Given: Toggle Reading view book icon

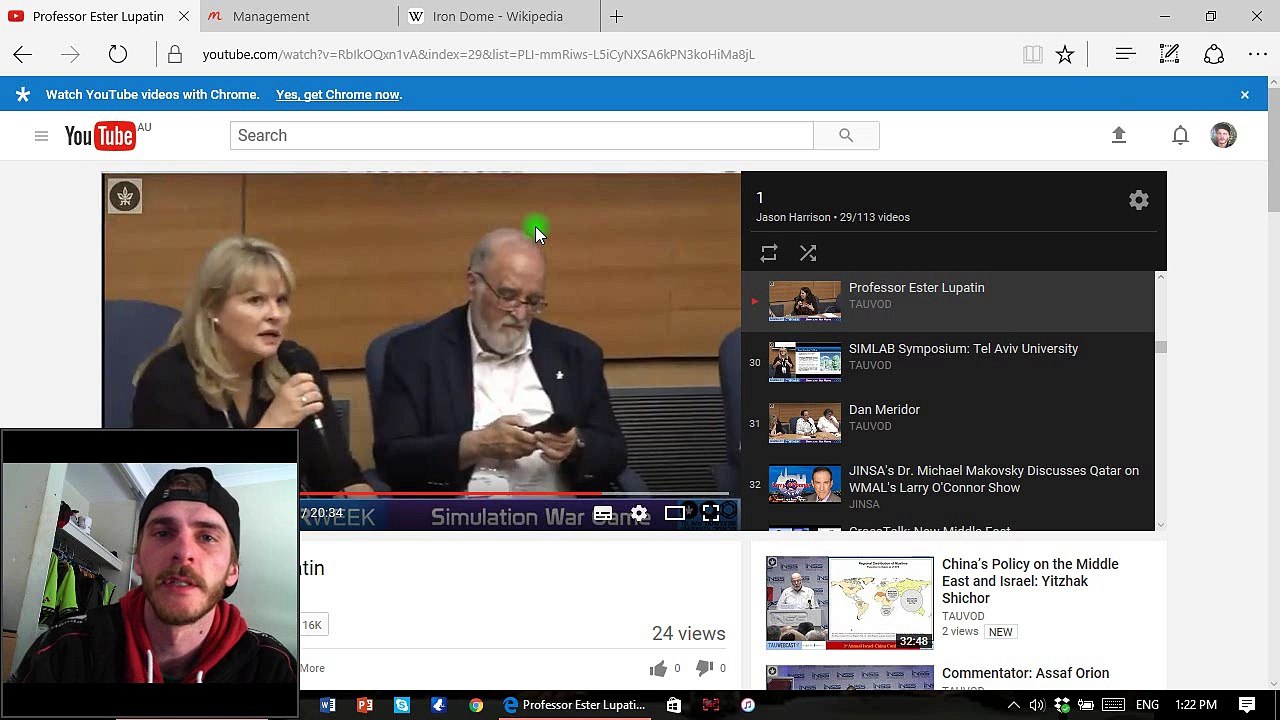Looking at the screenshot, I should (x=1033, y=55).
